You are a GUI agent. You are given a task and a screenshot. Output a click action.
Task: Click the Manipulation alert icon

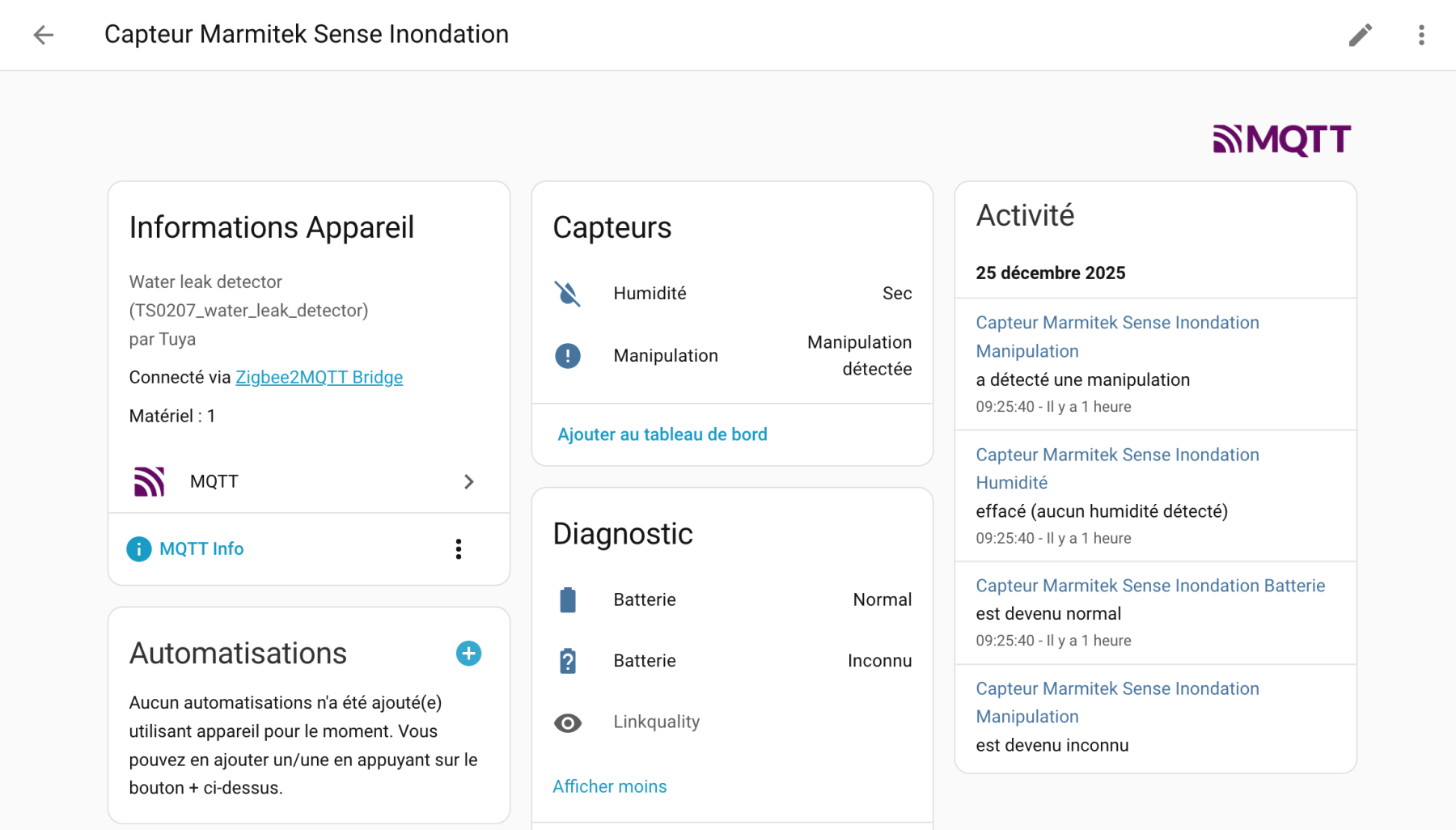point(568,356)
